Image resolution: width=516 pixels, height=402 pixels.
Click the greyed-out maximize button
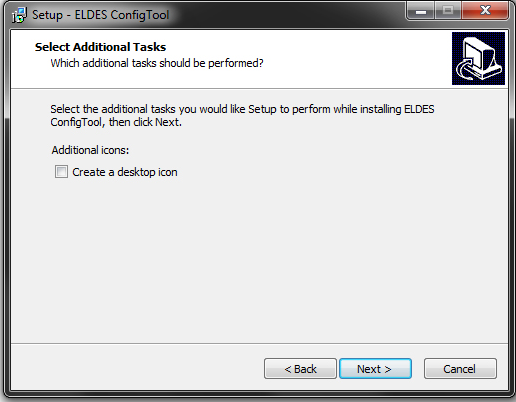[x=448, y=12]
